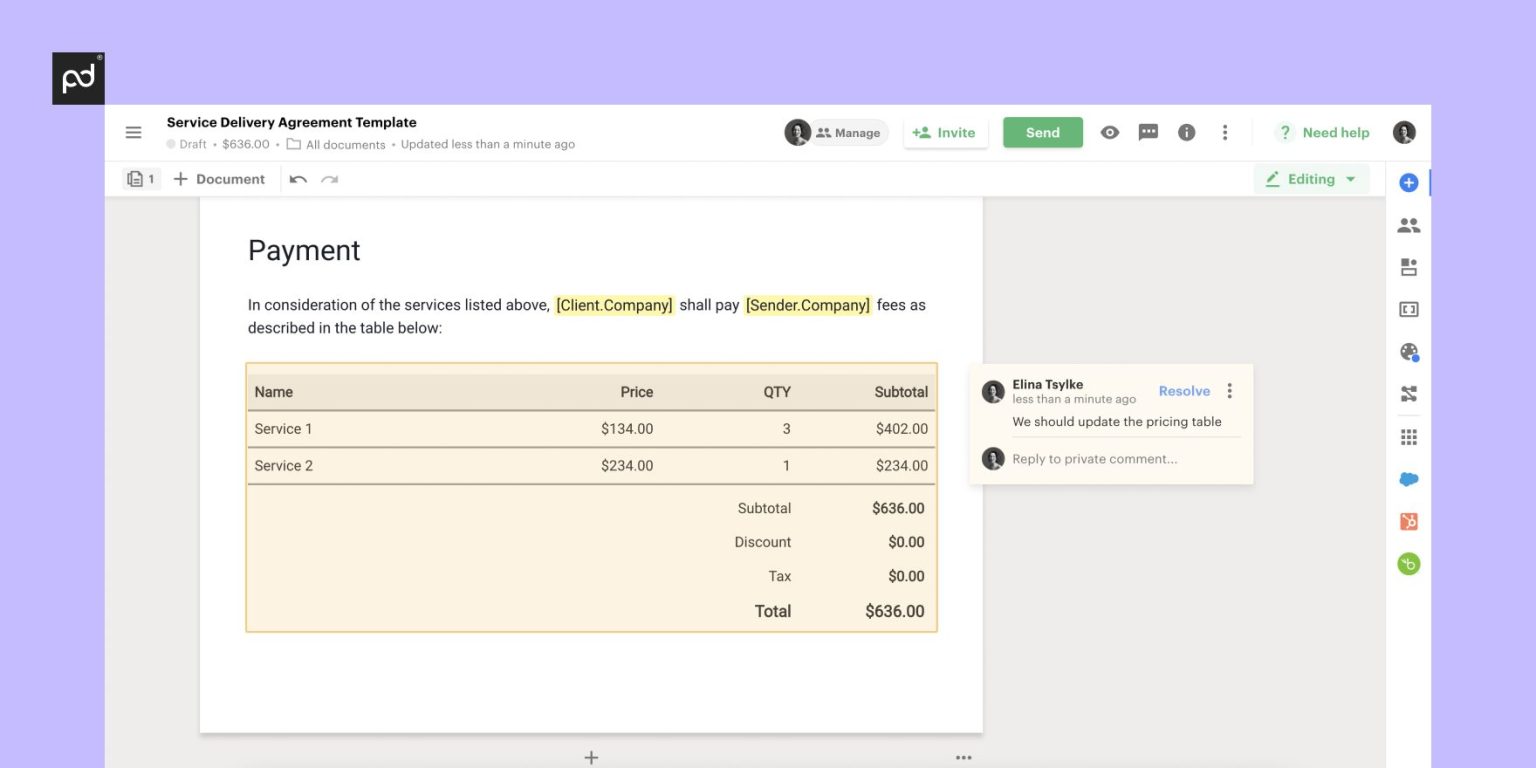The height and width of the screenshot is (768, 1536).
Task: Click the undo arrow icon
Action: point(298,179)
